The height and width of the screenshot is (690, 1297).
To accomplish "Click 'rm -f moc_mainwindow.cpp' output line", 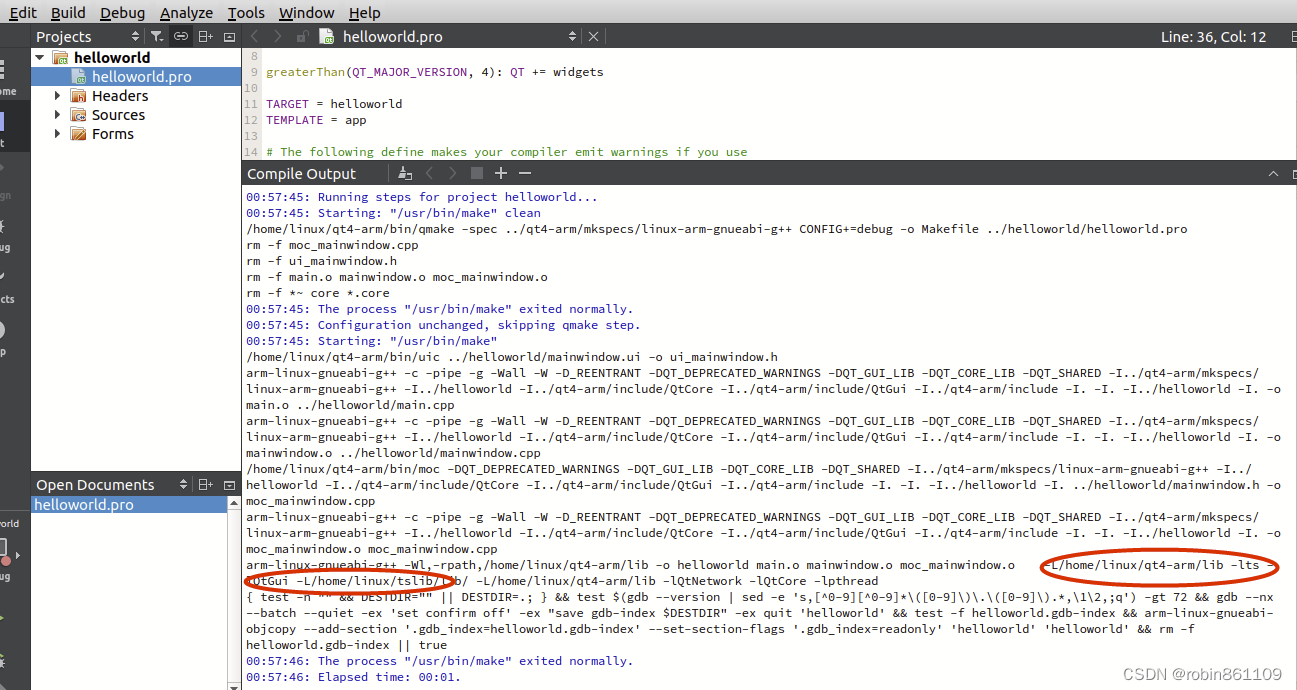I will (x=332, y=245).
